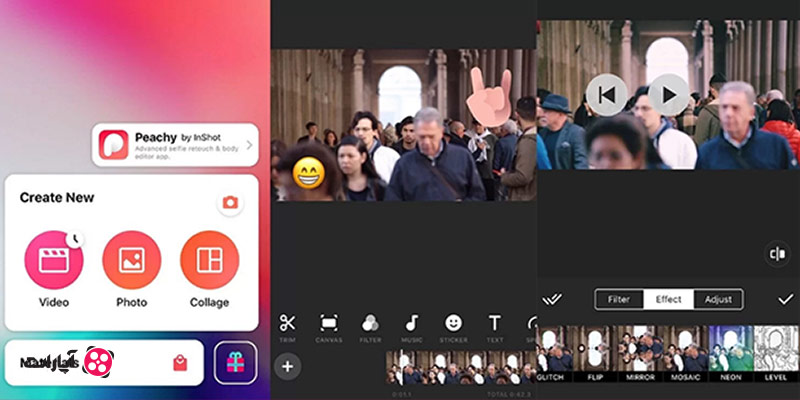Open recent drafts clock badge on Video
This screenshot has height=400, width=800.
[75, 238]
